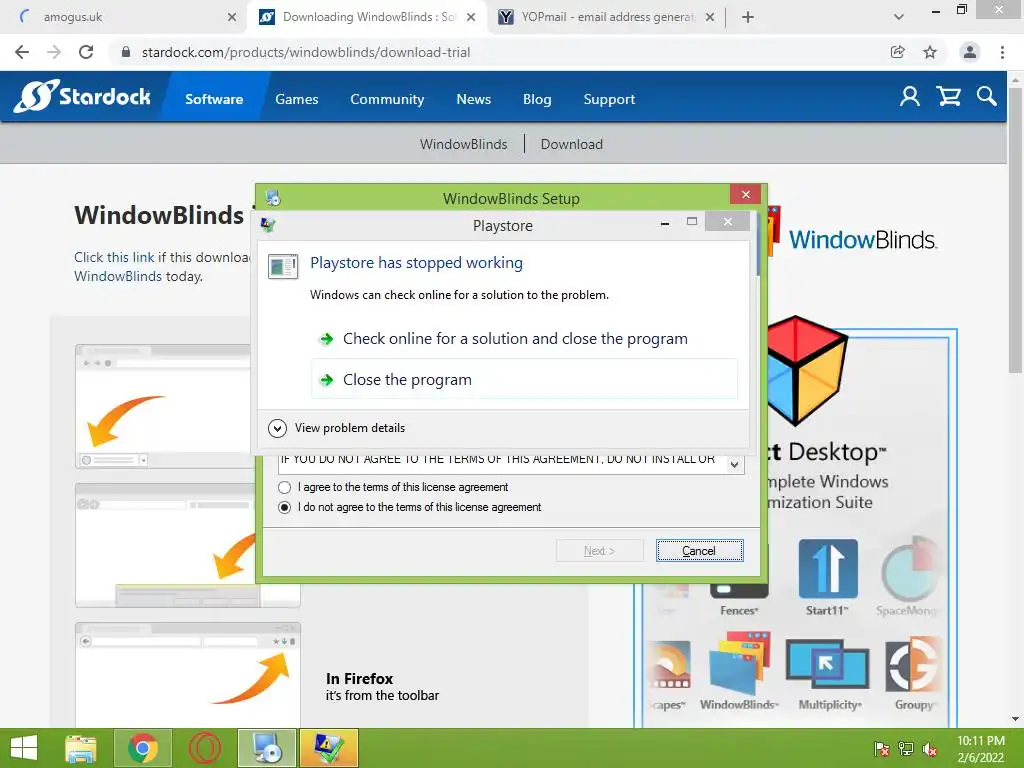Open the Blog menu item

tap(537, 99)
